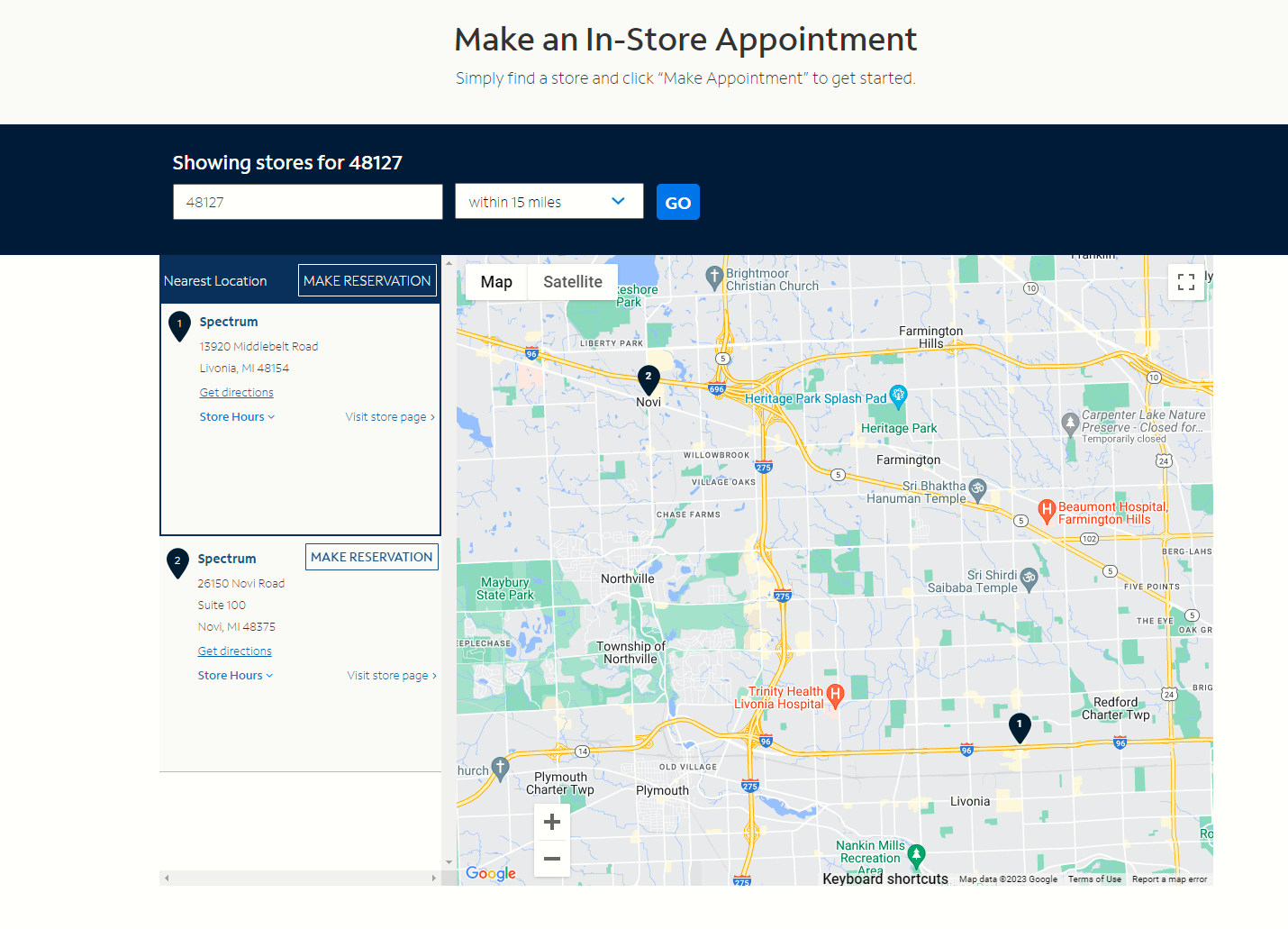Open Keyboard shortcuts on the map
Image resolution: width=1288 pixels, height=929 pixels.
885,879
